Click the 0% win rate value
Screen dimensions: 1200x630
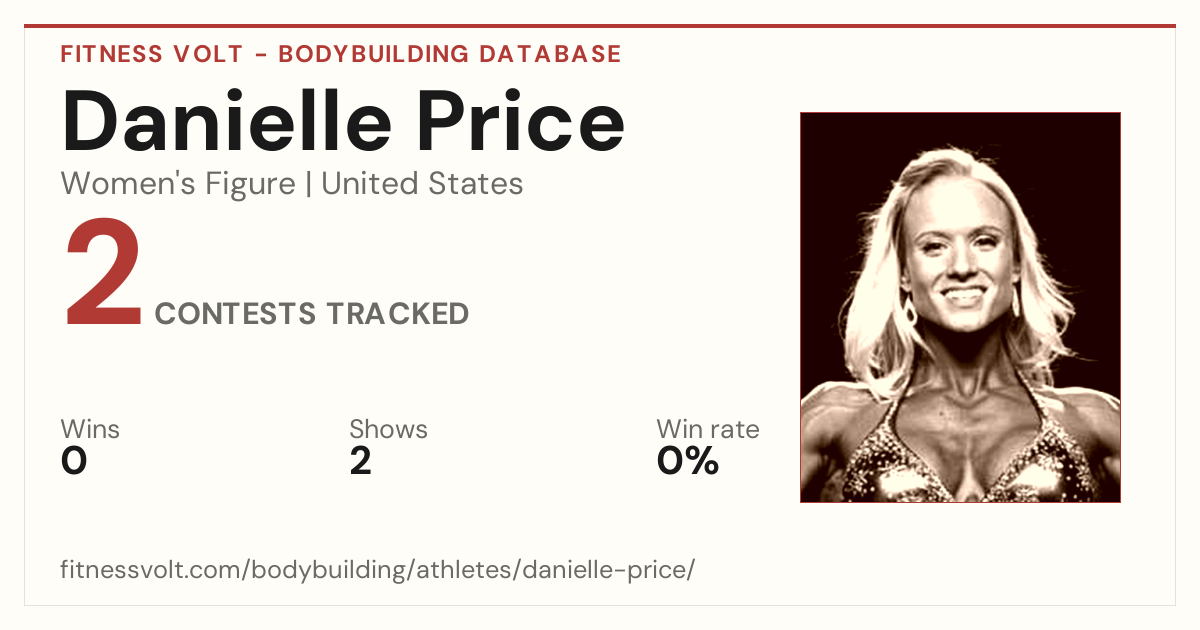(x=688, y=461)
